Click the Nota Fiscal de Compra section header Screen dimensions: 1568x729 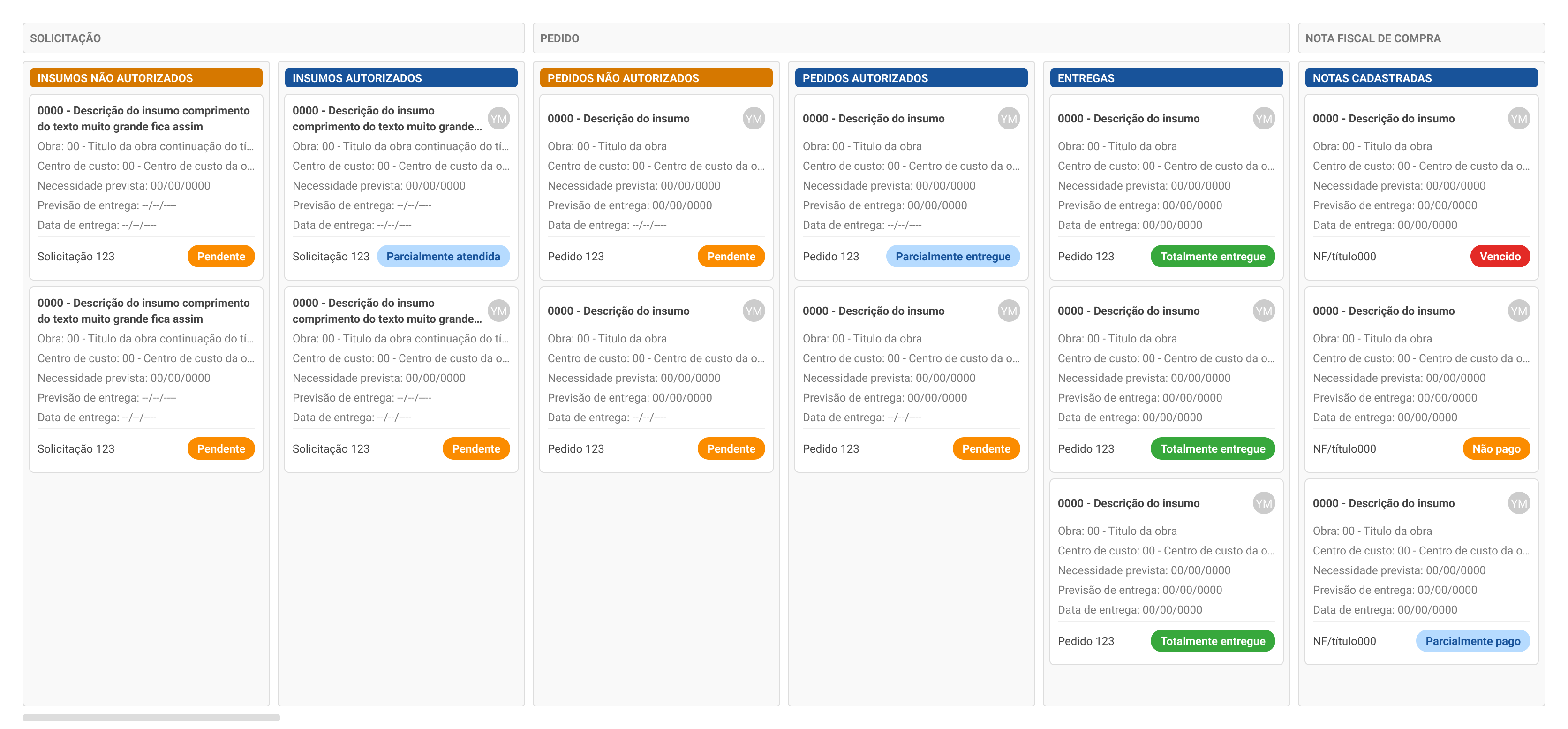[x=1421, y=38]
